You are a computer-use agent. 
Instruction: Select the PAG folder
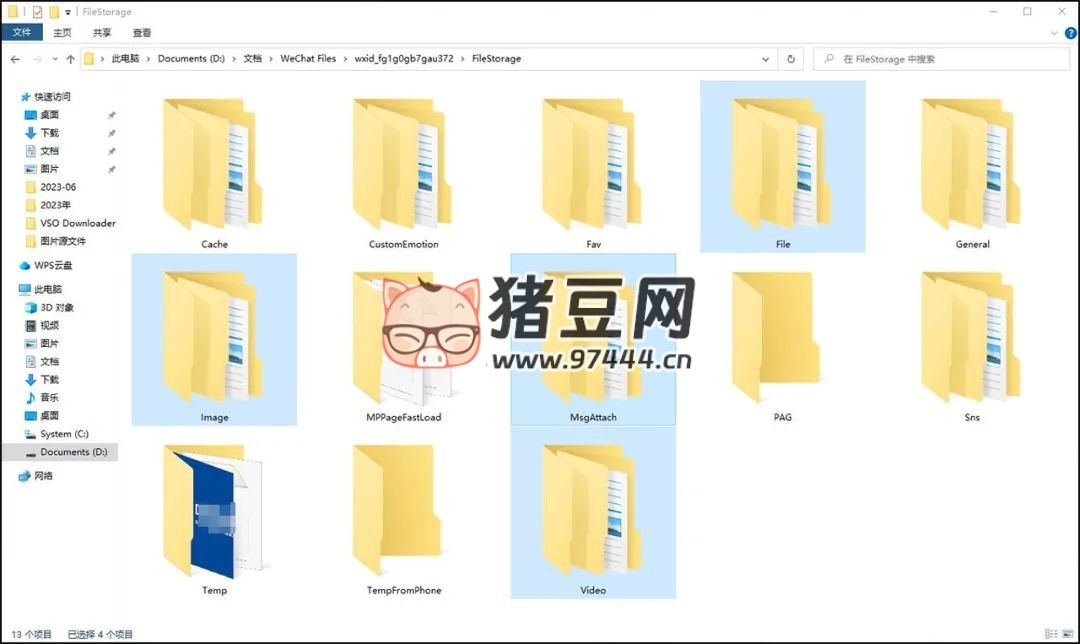click(x=782, y=340)
